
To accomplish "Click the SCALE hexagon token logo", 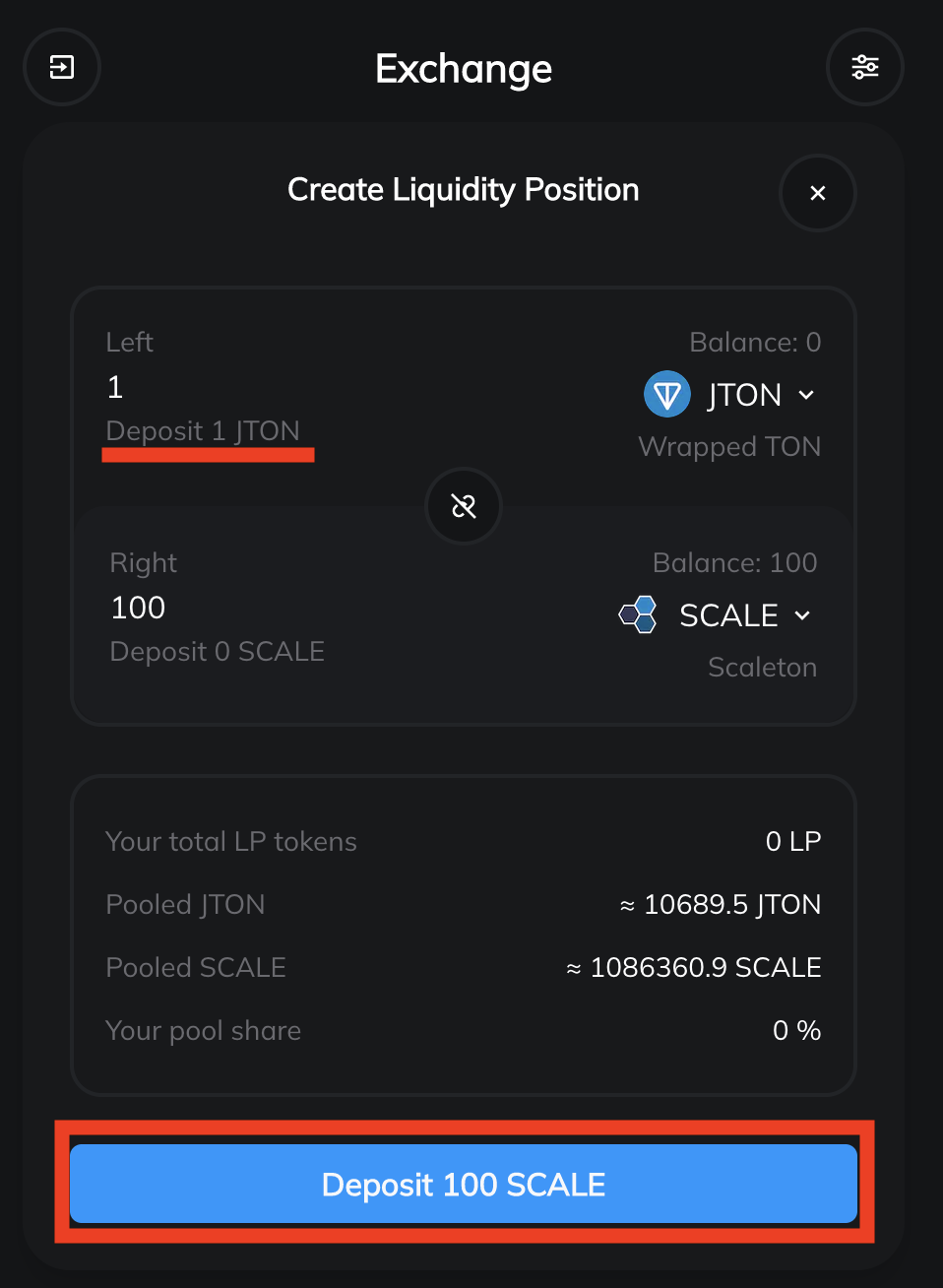I will 639,615.
